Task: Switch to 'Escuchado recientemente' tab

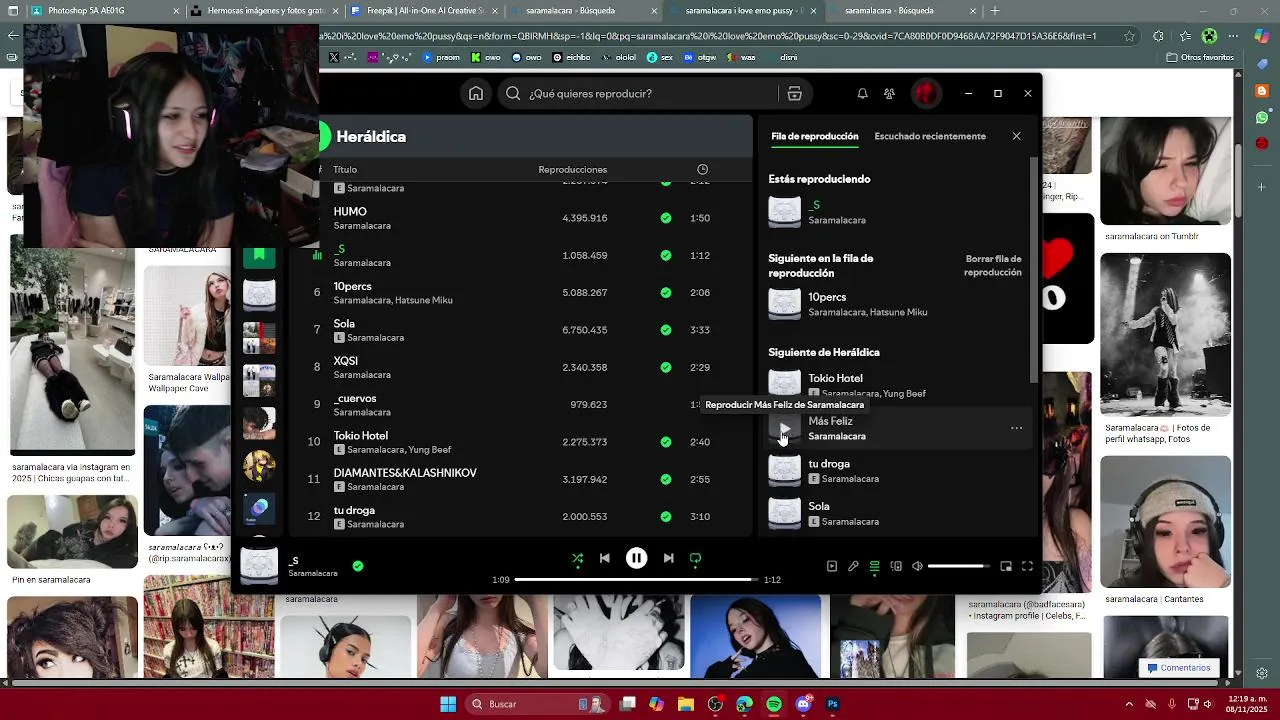Action: (930, 136)
